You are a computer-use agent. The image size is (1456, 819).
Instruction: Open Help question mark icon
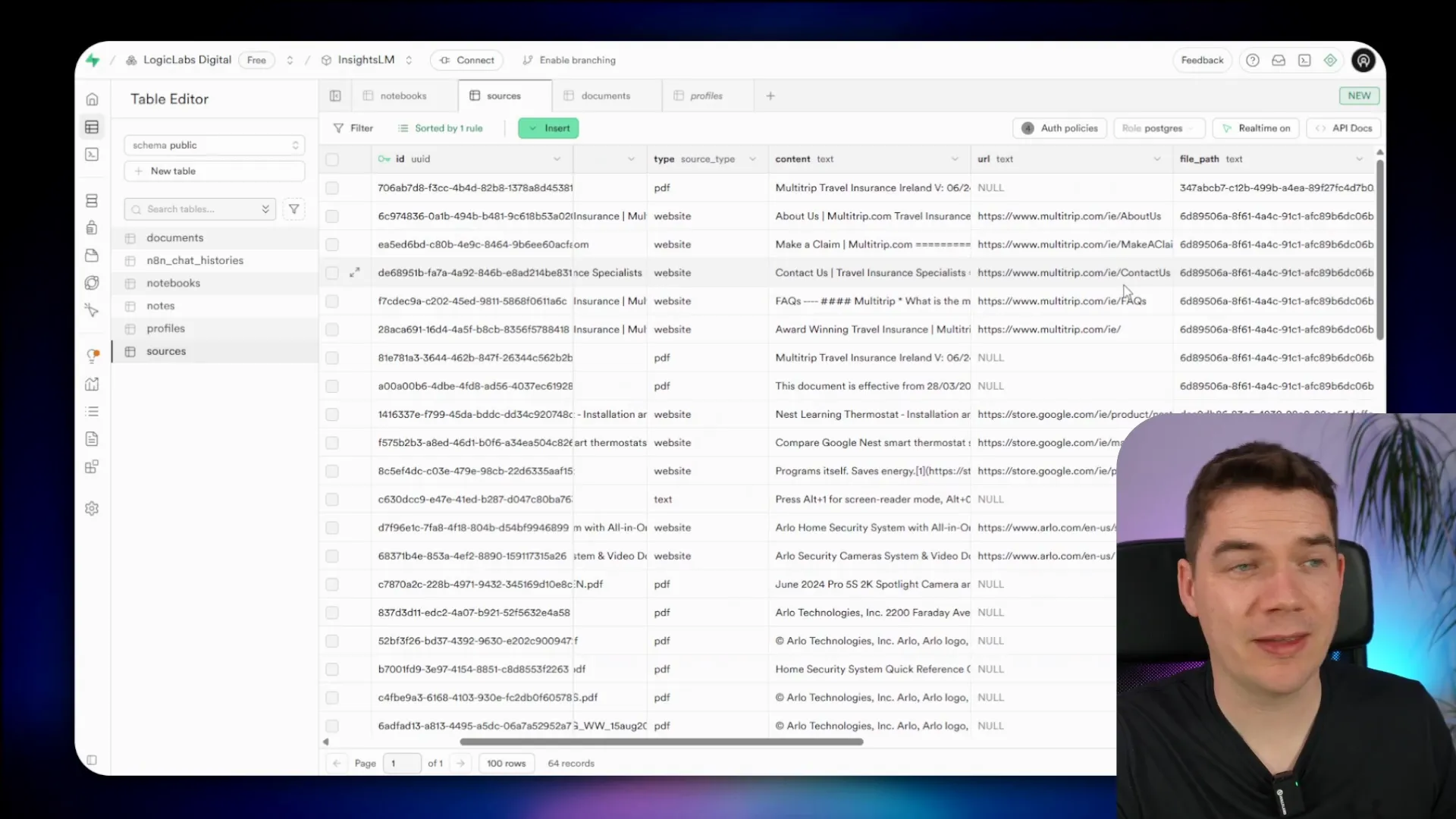[x=1253, y=60]
